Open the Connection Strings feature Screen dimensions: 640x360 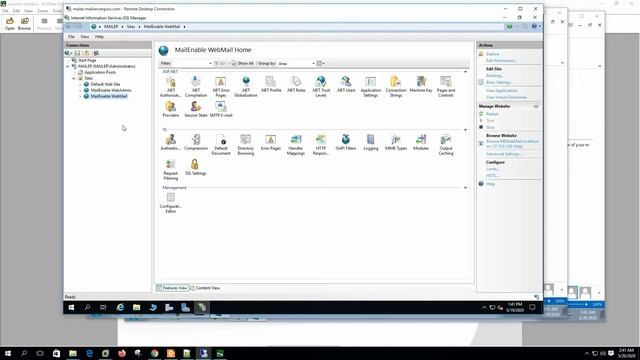coord(396,86)
